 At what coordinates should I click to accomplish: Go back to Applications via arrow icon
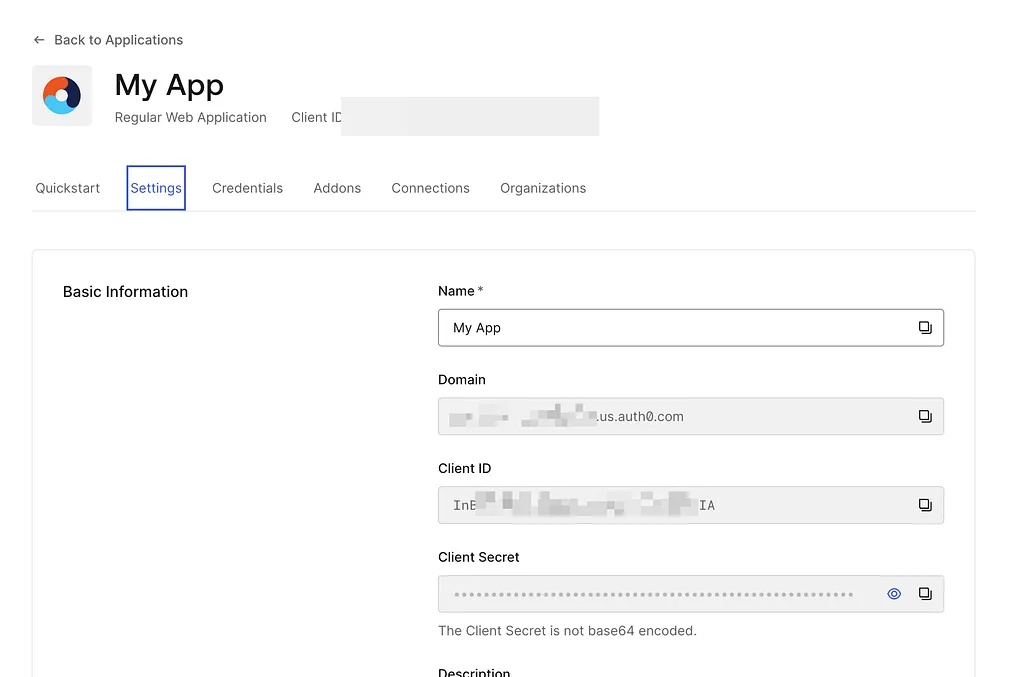point(39,40)
